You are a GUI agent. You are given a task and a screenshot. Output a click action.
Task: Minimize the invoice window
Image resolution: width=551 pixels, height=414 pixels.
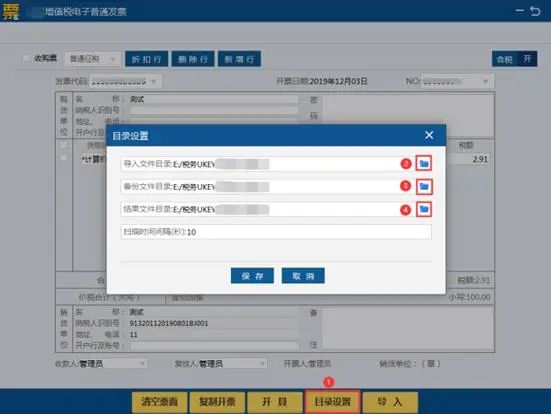pyautogui.click(x=520, y=11)
